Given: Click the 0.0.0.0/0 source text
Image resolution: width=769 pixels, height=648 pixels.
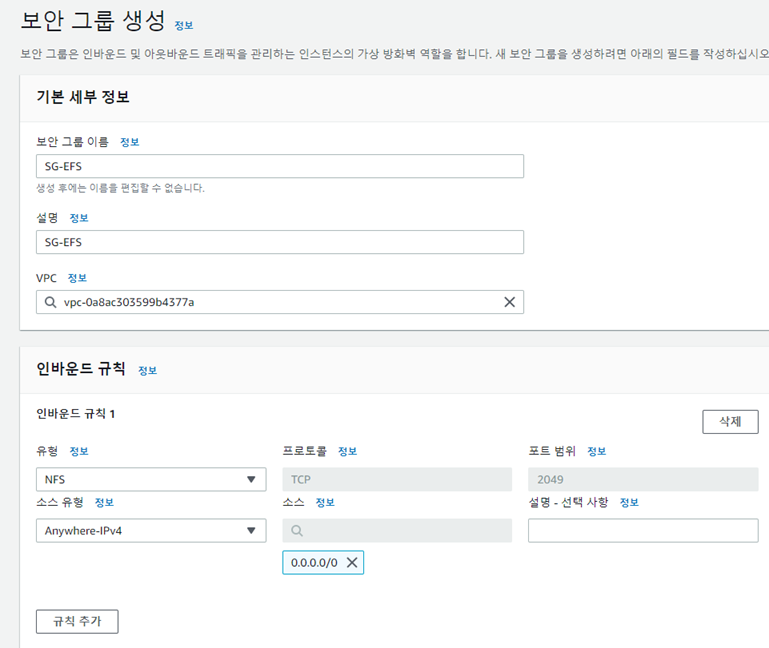Looking at the screenshot, I should click(x=314, y=563).
